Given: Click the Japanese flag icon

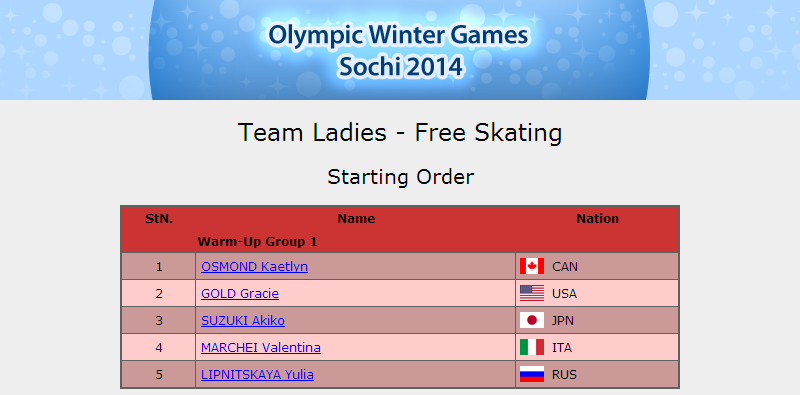Looking at the screenshot, I should [x=532, y=320].
